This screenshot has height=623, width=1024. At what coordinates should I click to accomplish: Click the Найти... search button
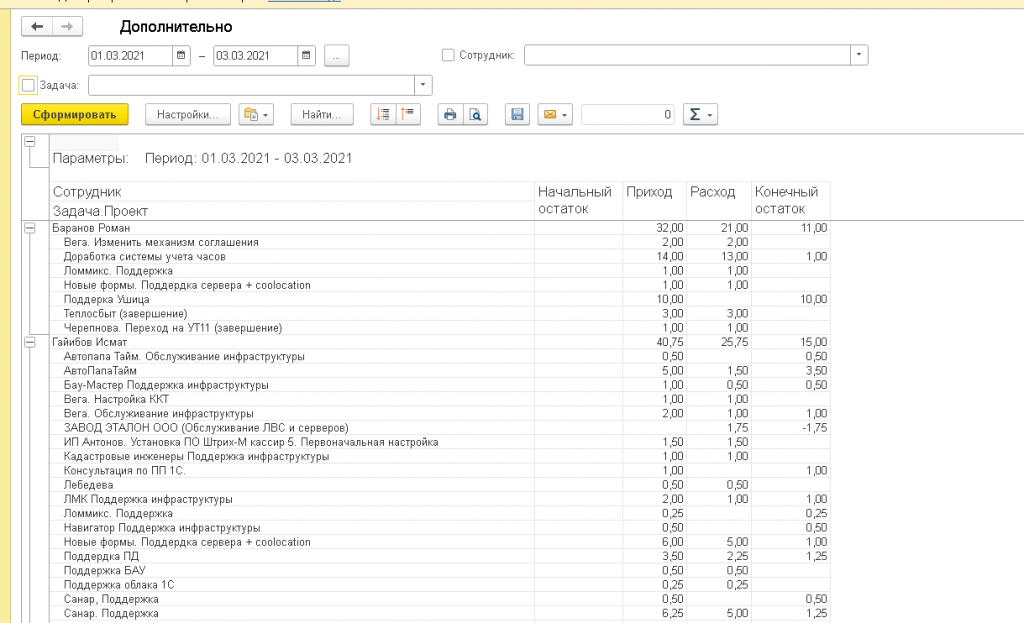pos(322,115)
